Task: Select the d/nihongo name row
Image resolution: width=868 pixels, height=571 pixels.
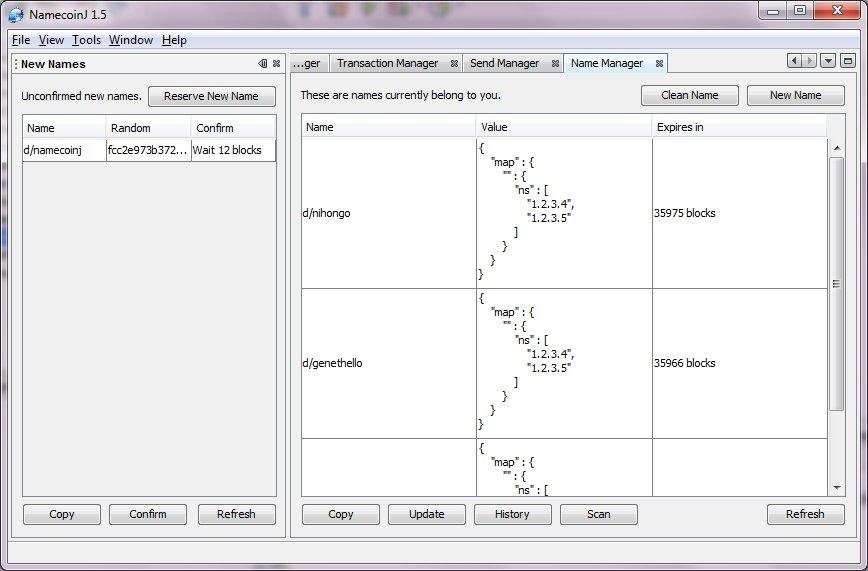Action: (x=564, y=213)
